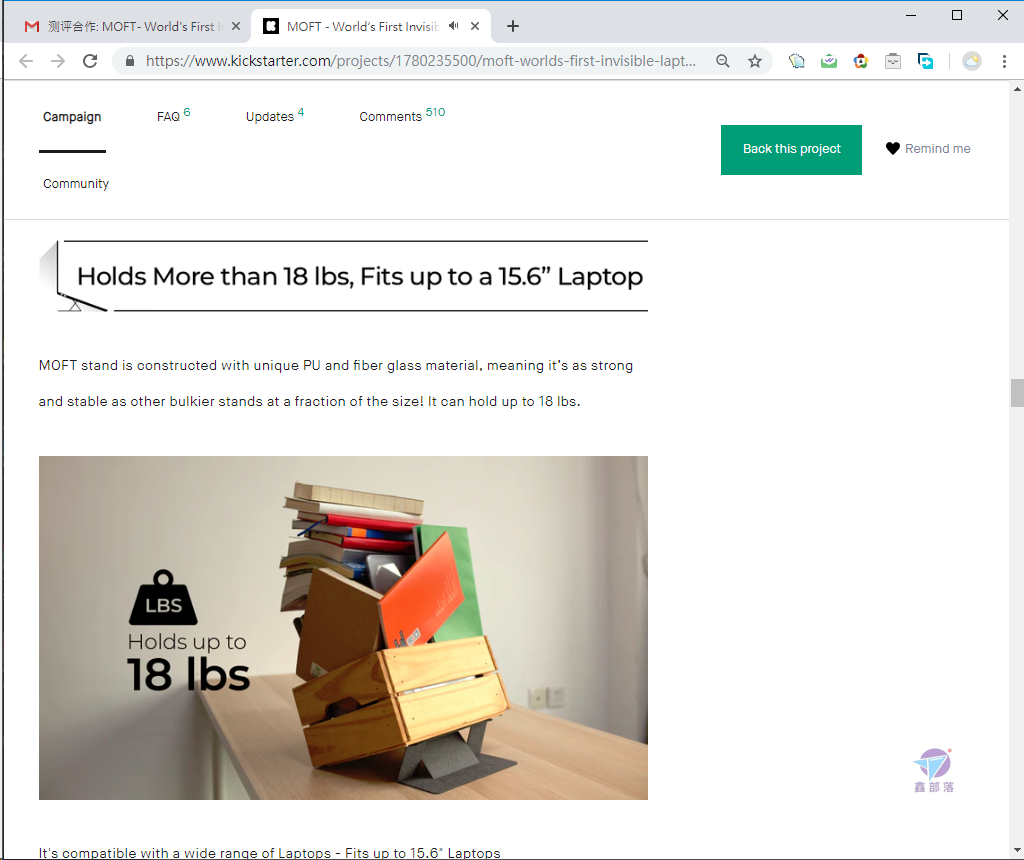Click the vertical scrollbar thumb
Viewport: 1024px width, 860px height.
click(1017, 392)
